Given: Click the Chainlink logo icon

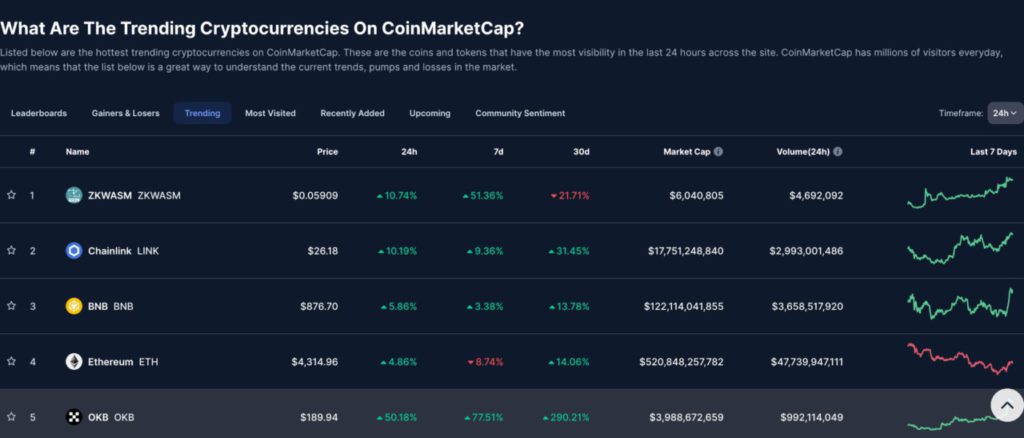Looking at the screenshot, I should click(73, 251).
